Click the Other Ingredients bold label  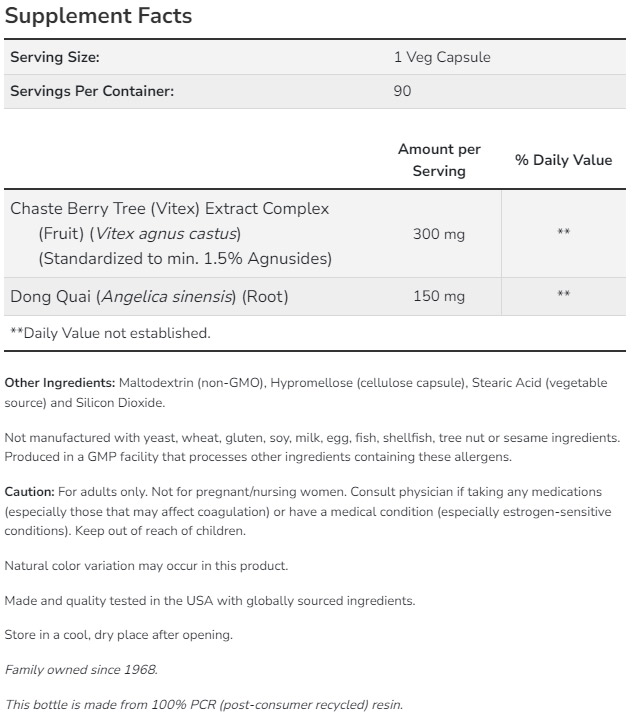click(x=60, y=383)
